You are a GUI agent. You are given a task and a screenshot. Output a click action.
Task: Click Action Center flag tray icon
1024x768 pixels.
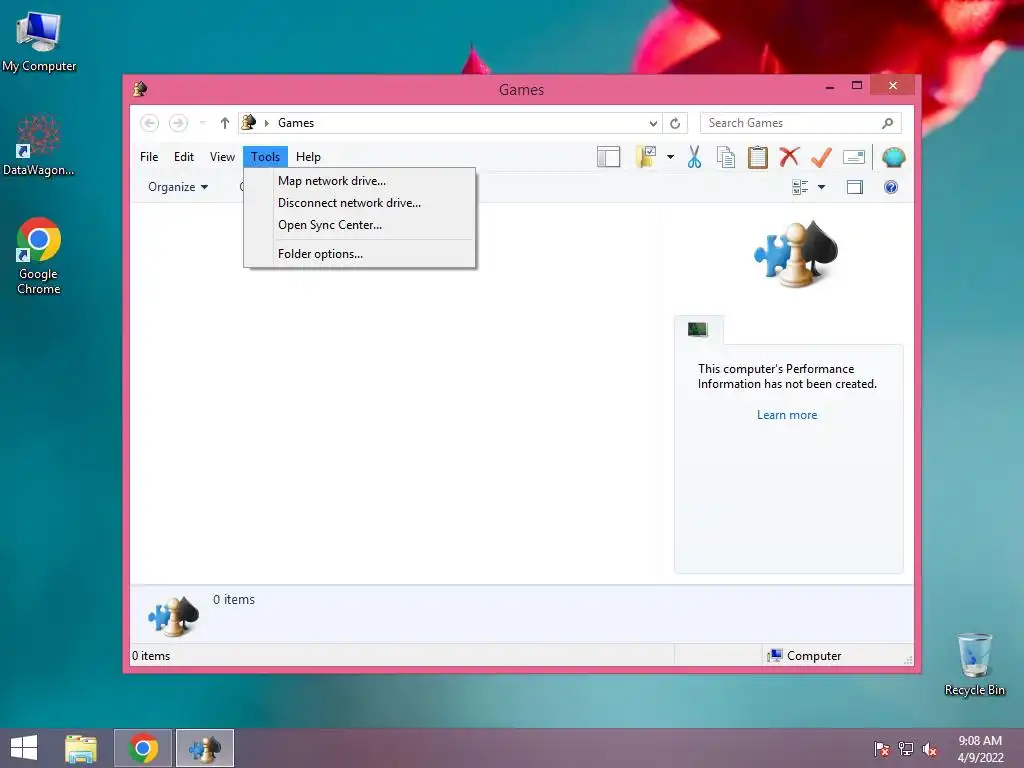pos(882,749)
